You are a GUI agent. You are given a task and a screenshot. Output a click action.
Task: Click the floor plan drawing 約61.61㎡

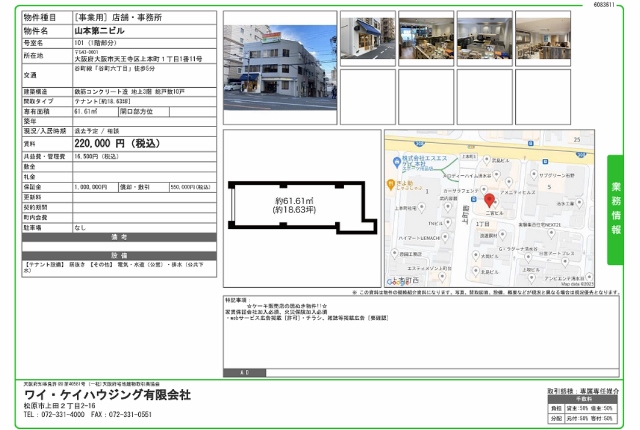tap(302, 207)
